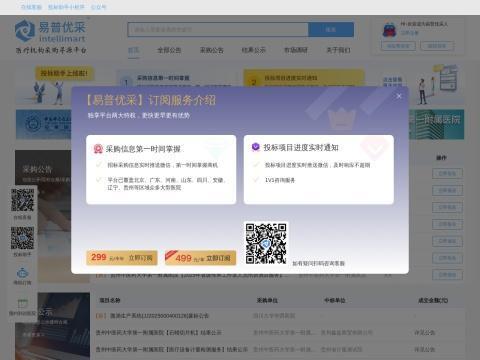Click the yellow 投标助手上线啦 banner label

click(64, 73)
